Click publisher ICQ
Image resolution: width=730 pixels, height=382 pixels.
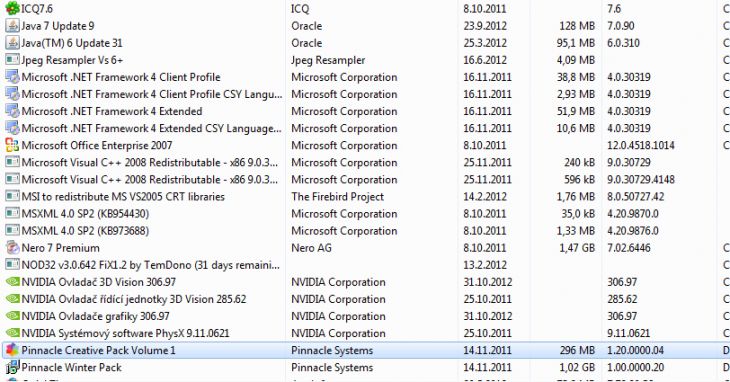300,9
